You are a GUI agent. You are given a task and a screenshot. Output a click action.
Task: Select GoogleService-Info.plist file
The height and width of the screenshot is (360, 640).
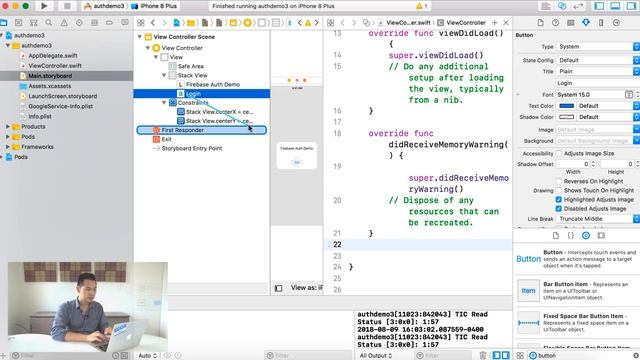(x=60, y=106)
